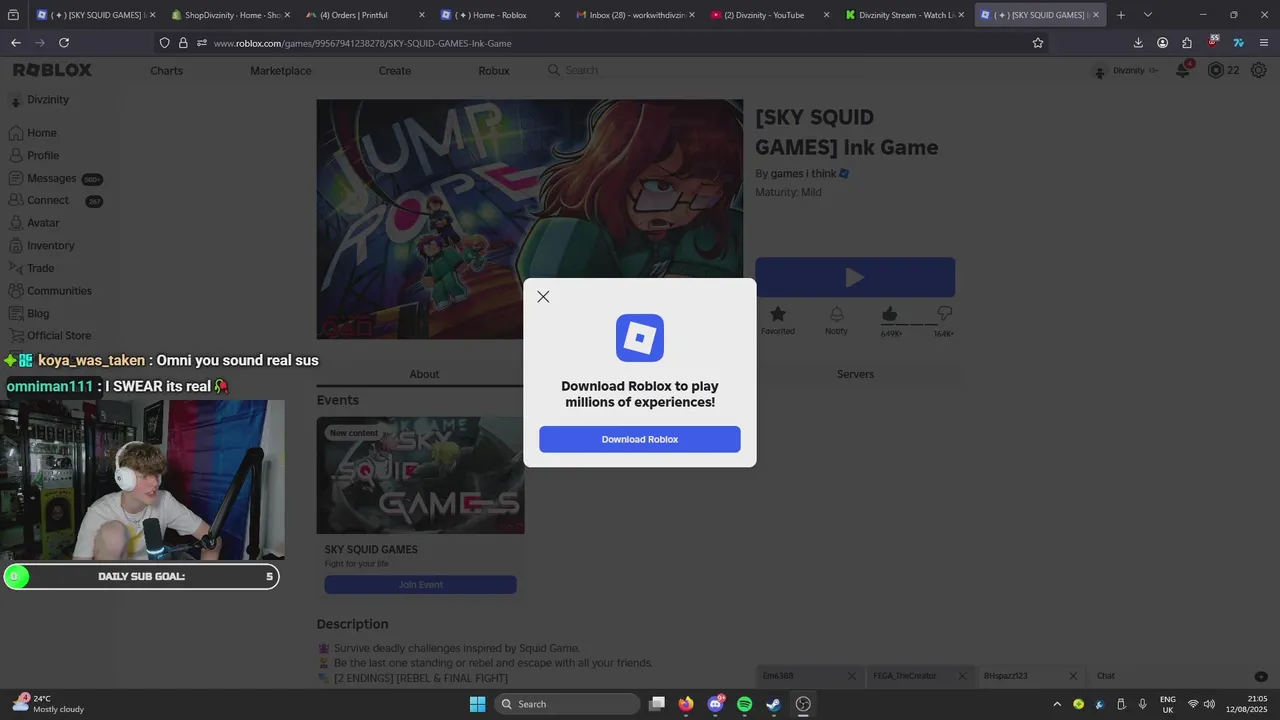Bookmark this page with the star icon
Viewport: 1280px width, 720px height.
click(x=1038, y=43)
